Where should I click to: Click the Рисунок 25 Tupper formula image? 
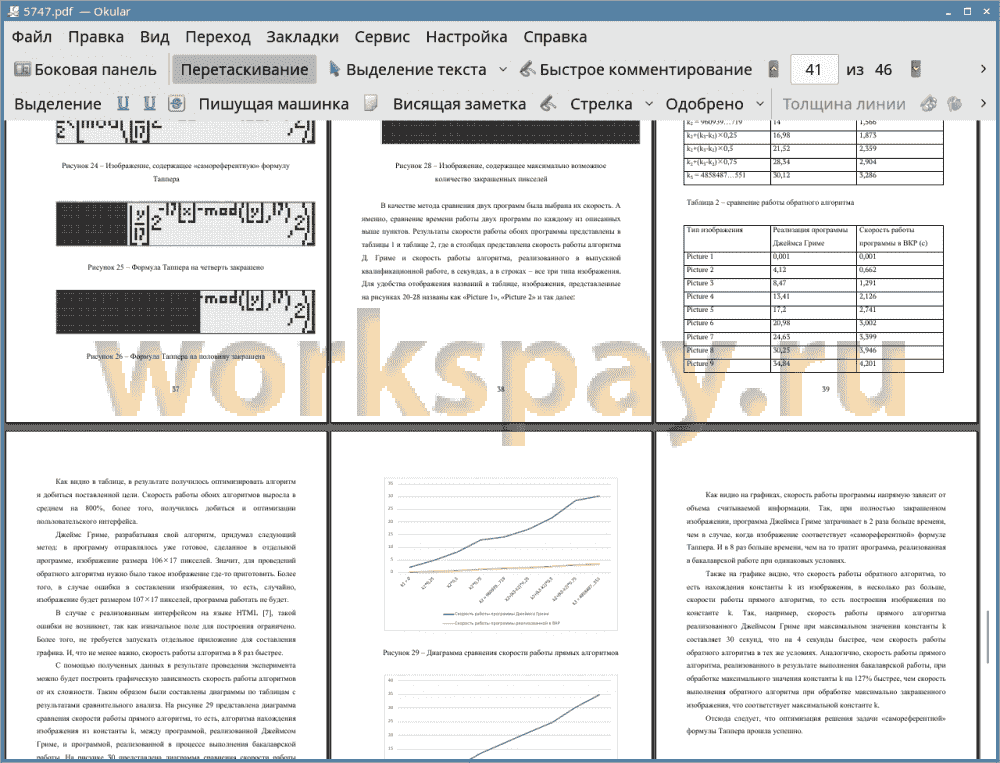pos(185,224)
